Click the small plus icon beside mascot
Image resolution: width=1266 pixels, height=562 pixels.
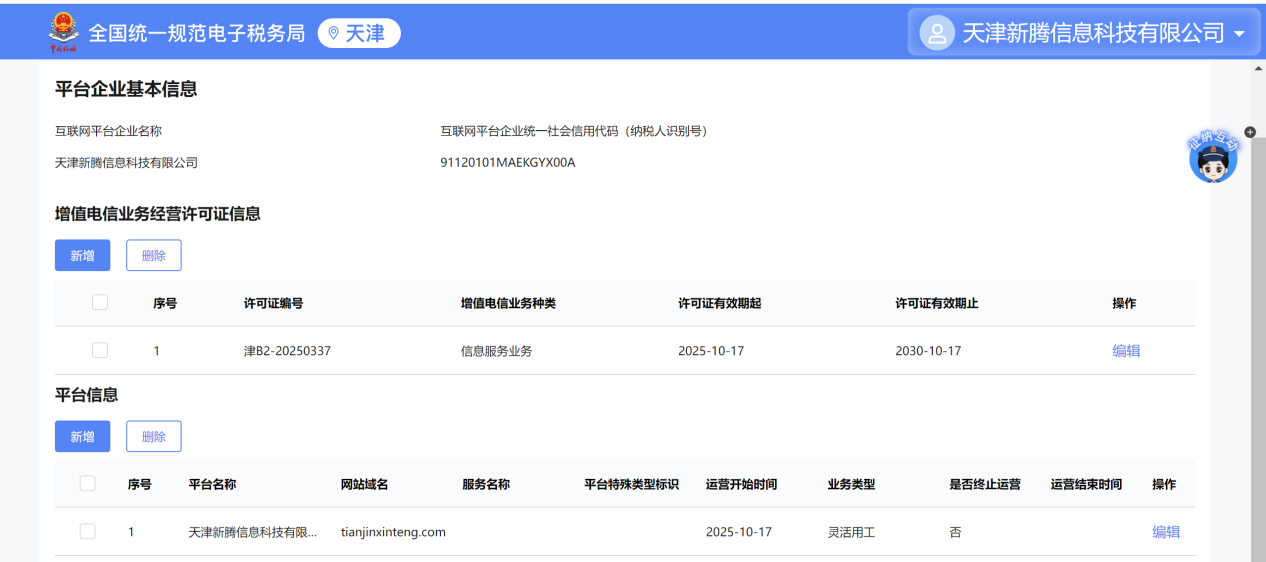coord(1250,132)
